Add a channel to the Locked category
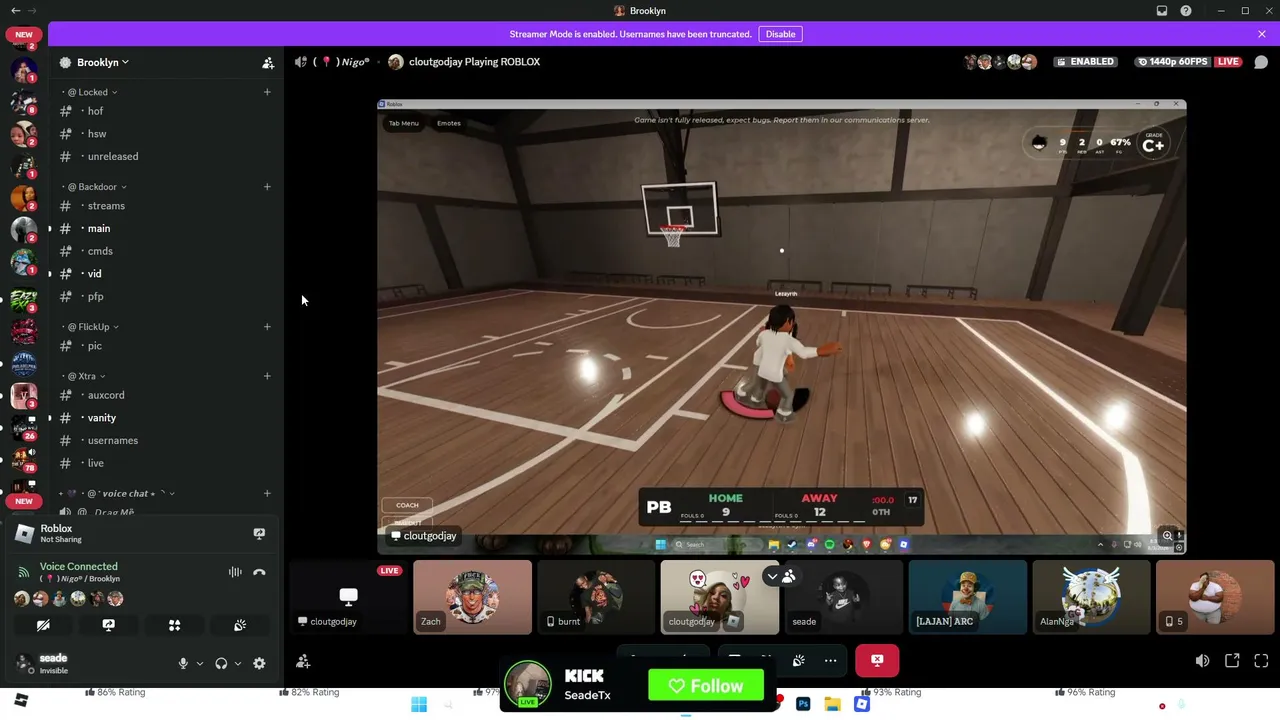Screen dimensions: 1280x720 267,92
